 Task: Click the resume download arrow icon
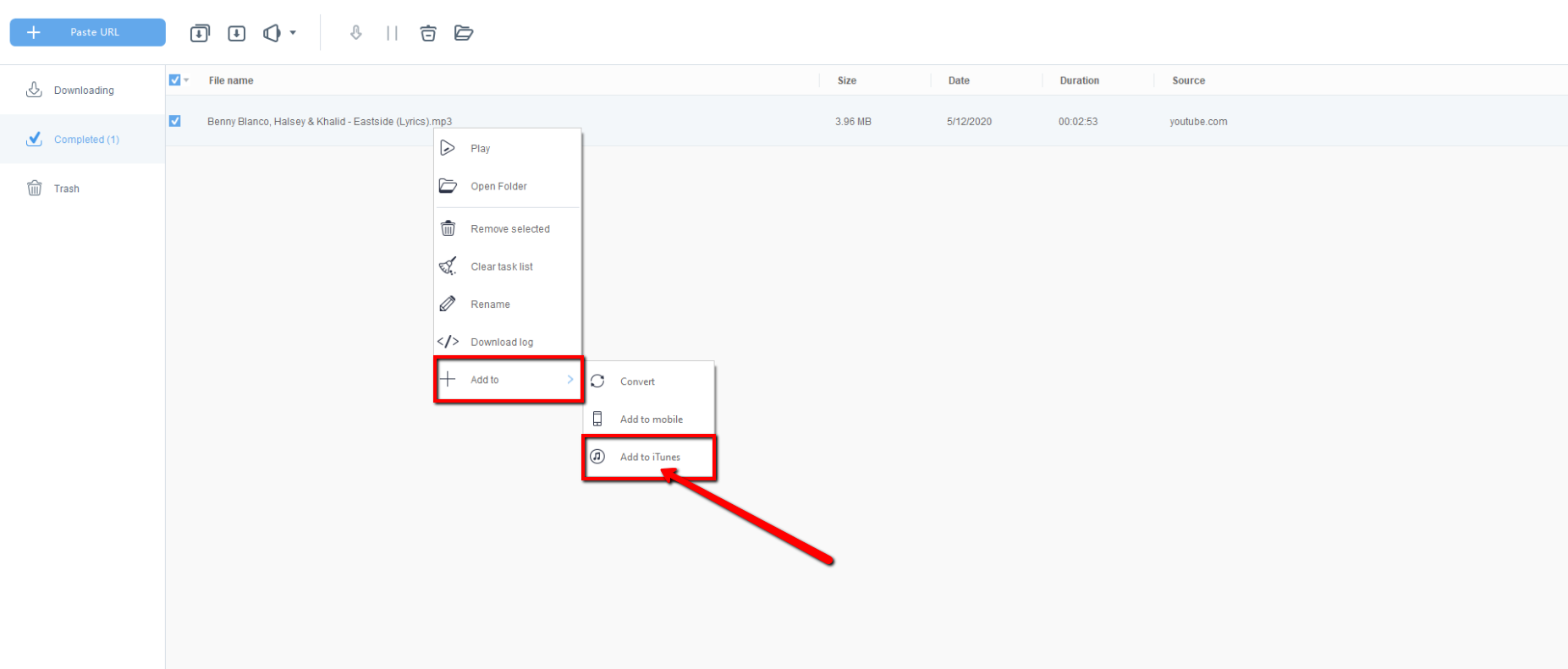(x=356, y=33)
